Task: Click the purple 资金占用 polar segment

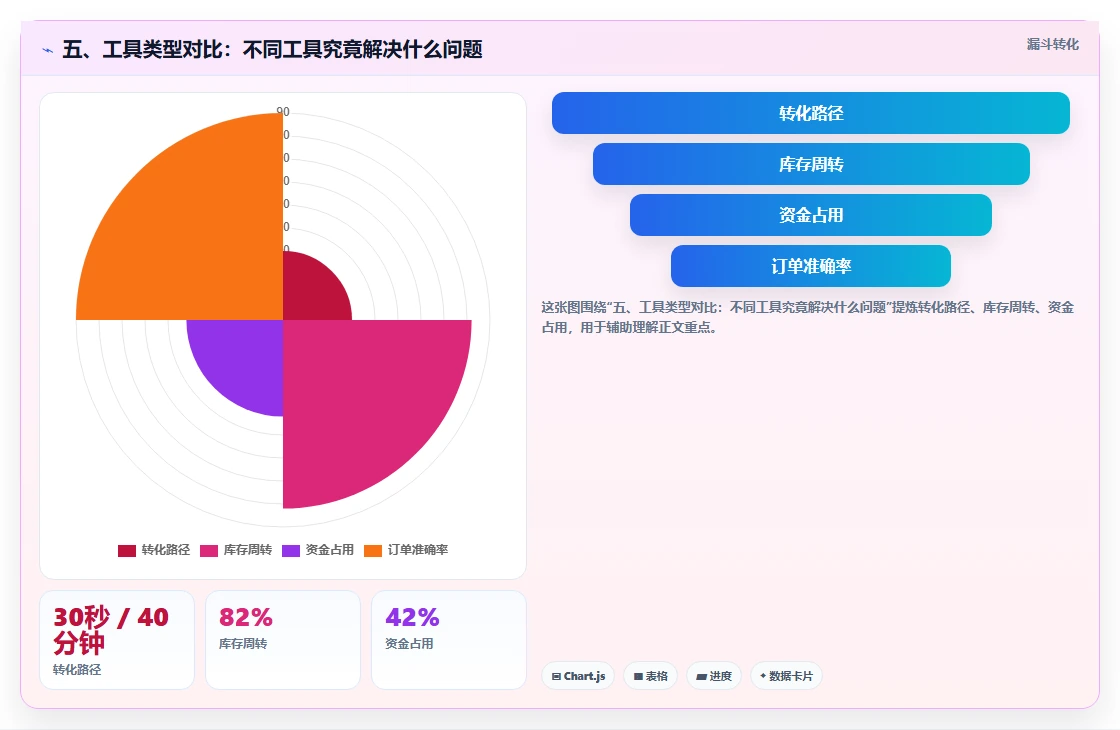Action: pos(243,357)
